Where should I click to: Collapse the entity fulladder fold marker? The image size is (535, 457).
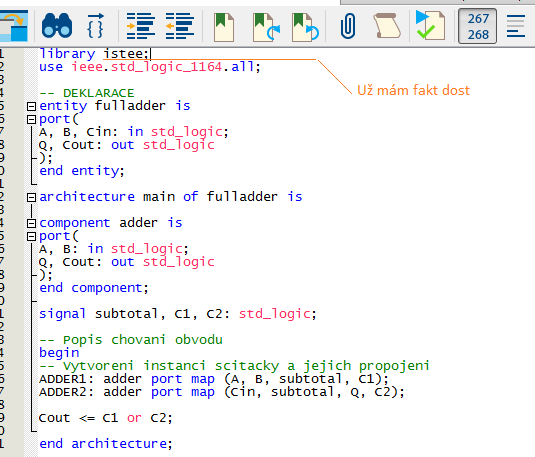tap(31, 106)
